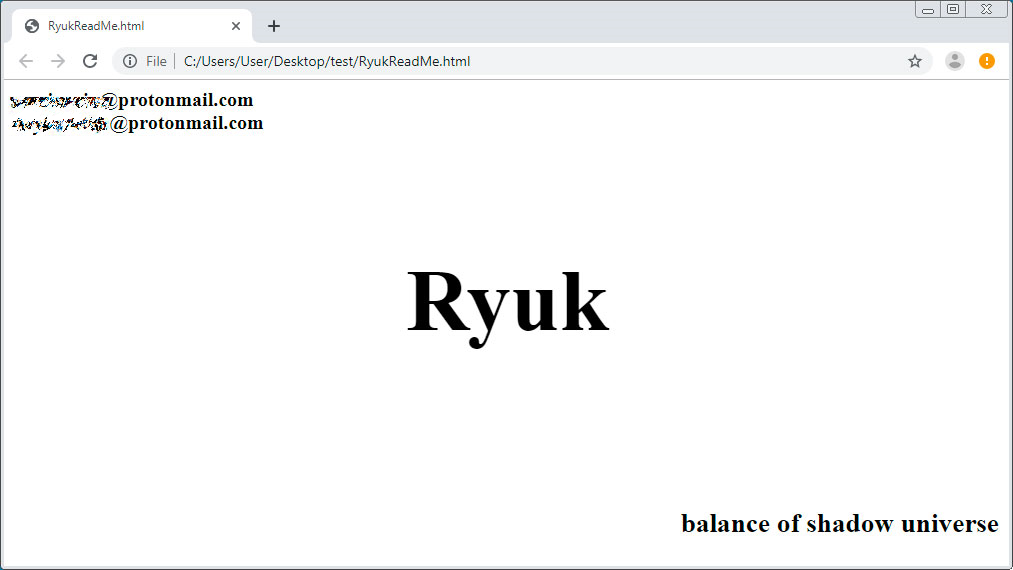Viewport: 1013px width, 570px height.
Task: View site information via the info icon
Action: 130,61
